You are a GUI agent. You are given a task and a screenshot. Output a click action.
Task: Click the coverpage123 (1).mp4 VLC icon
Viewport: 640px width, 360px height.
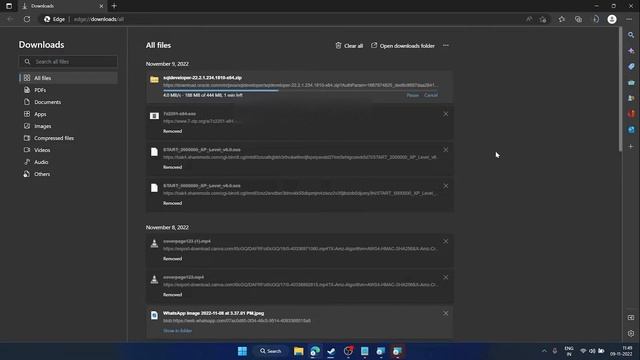coord(154,243)
